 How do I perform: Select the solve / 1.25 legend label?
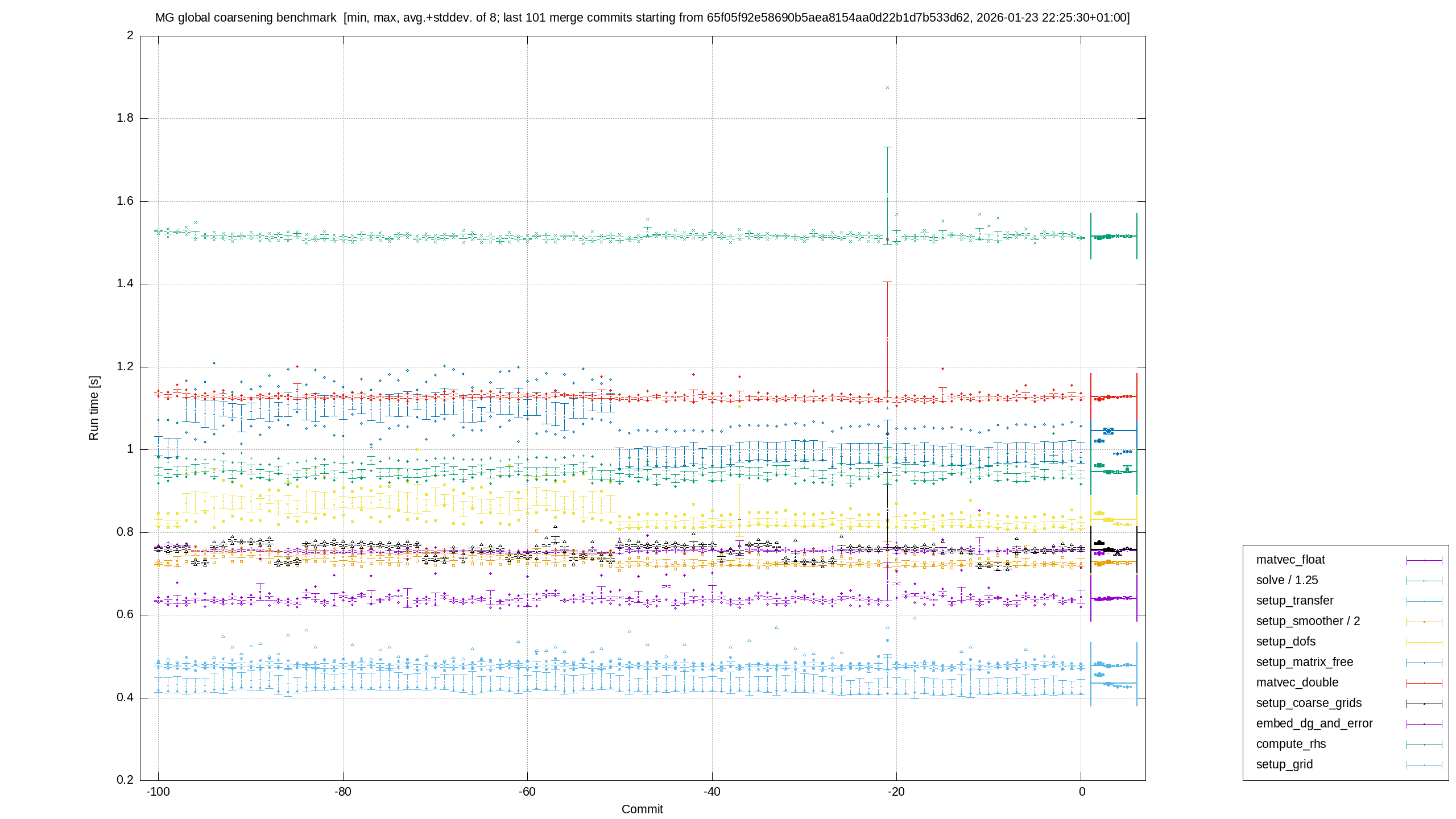pos(1287,580)
